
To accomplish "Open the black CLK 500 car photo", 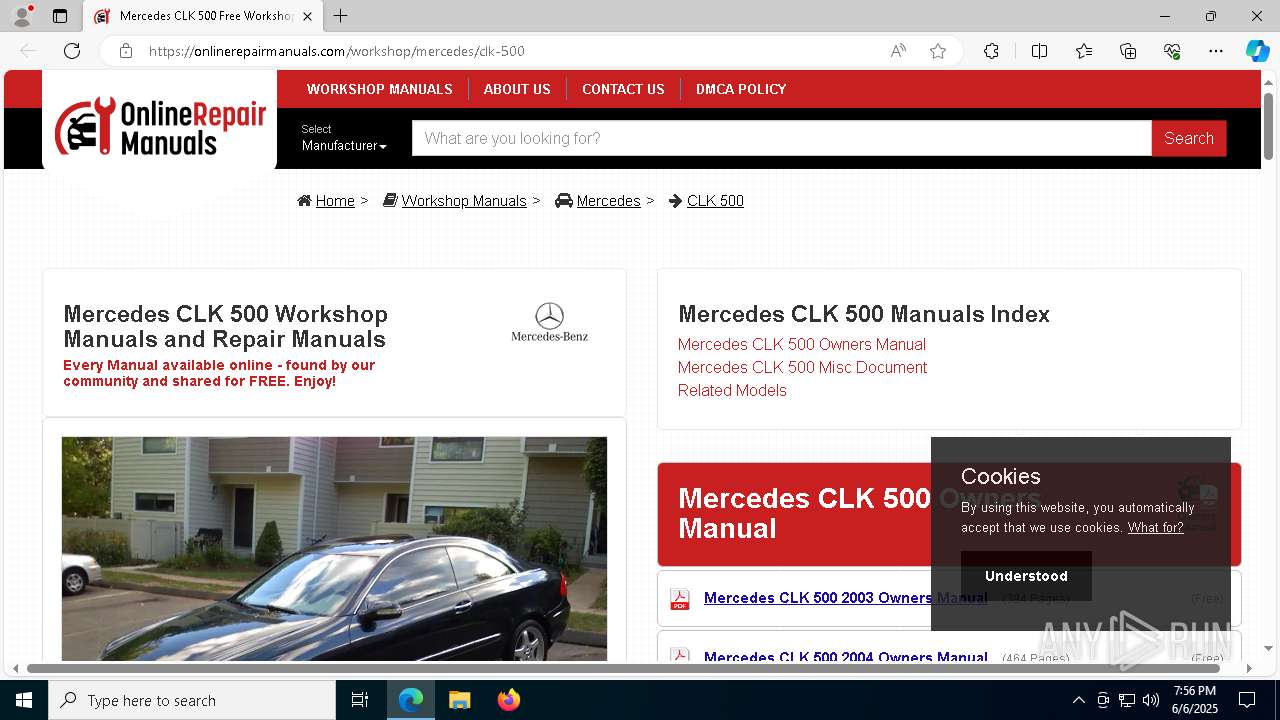I will pyautogui.click(x=334, y=548).
